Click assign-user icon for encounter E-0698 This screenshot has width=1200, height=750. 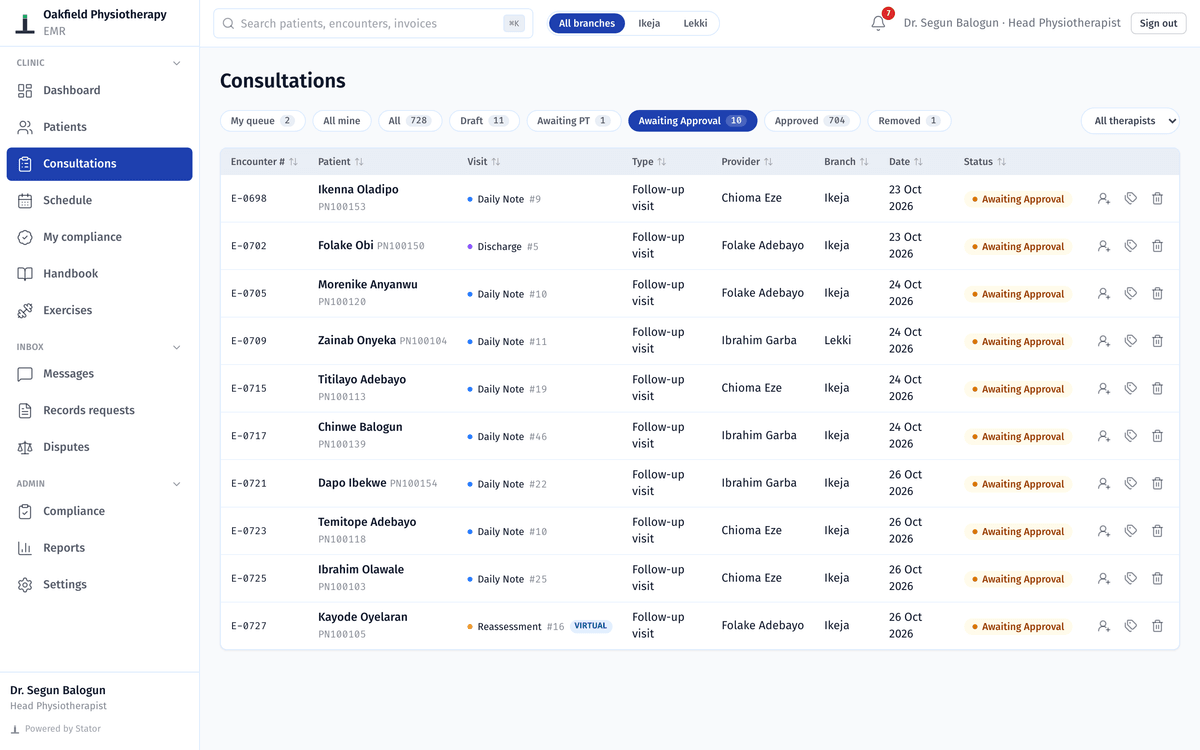(1104, 199)
